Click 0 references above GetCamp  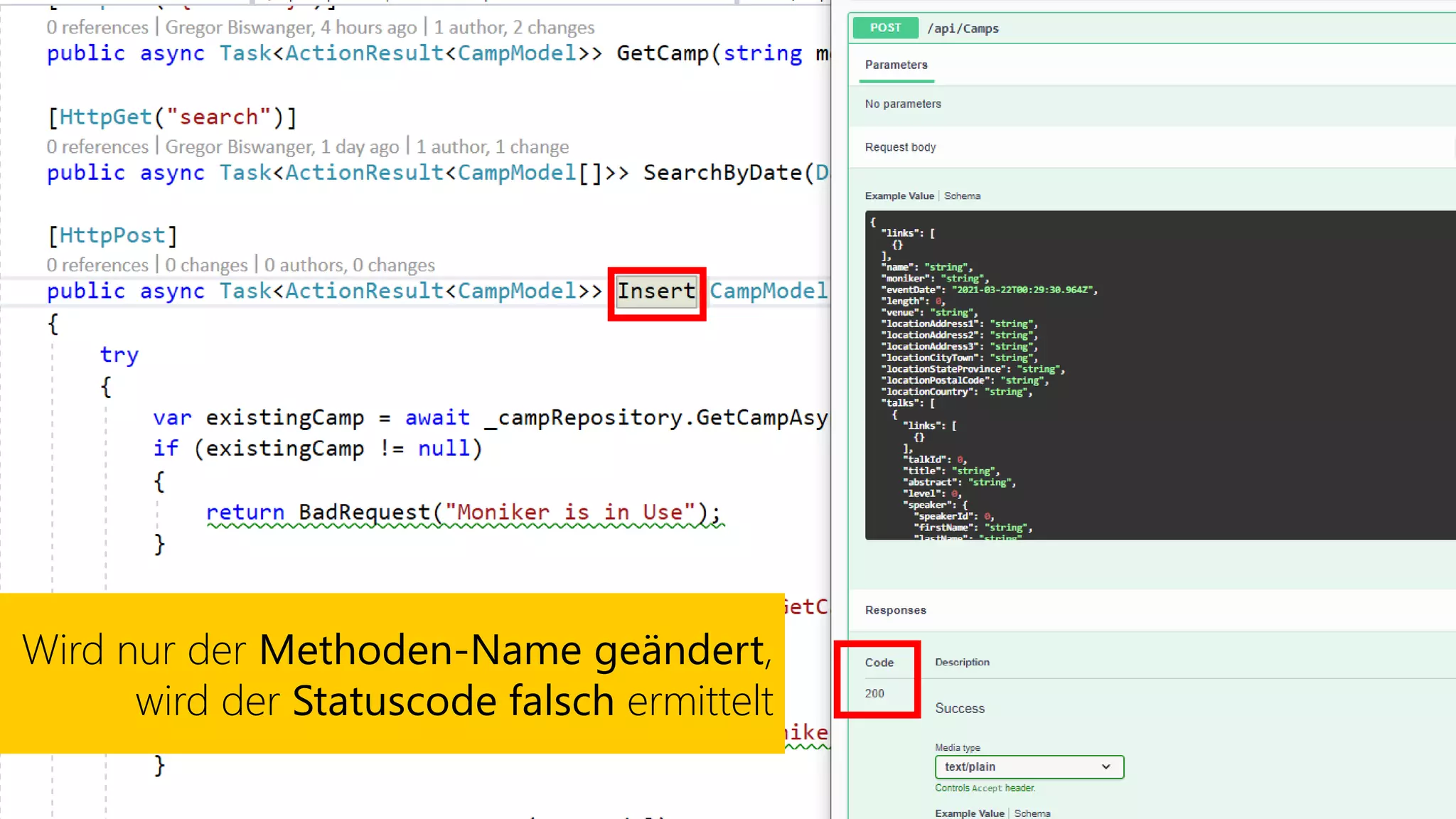click(x=97, y=28)
